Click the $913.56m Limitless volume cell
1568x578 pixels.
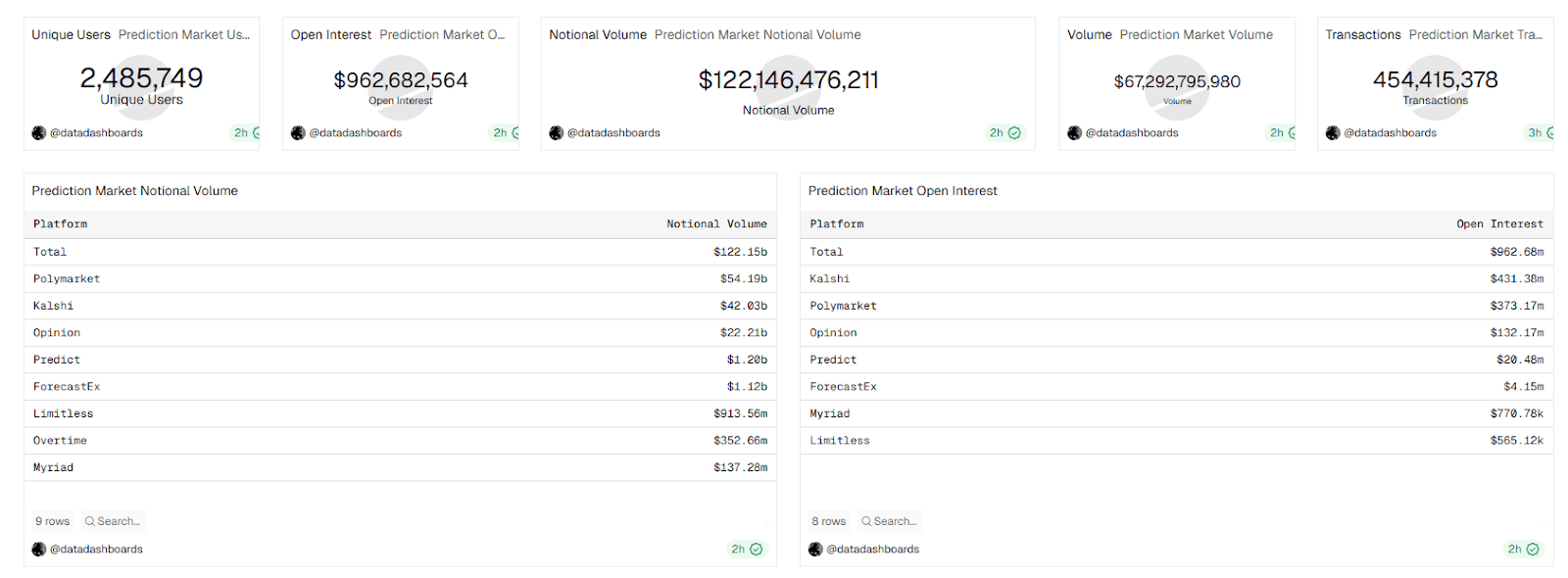coord(740,414)
